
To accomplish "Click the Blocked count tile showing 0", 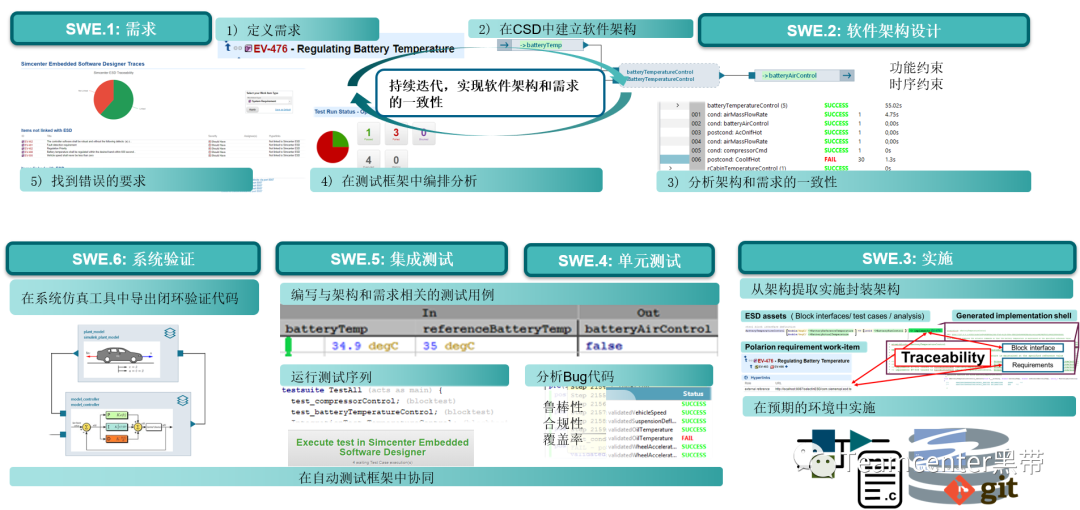I will pos(424,134).
